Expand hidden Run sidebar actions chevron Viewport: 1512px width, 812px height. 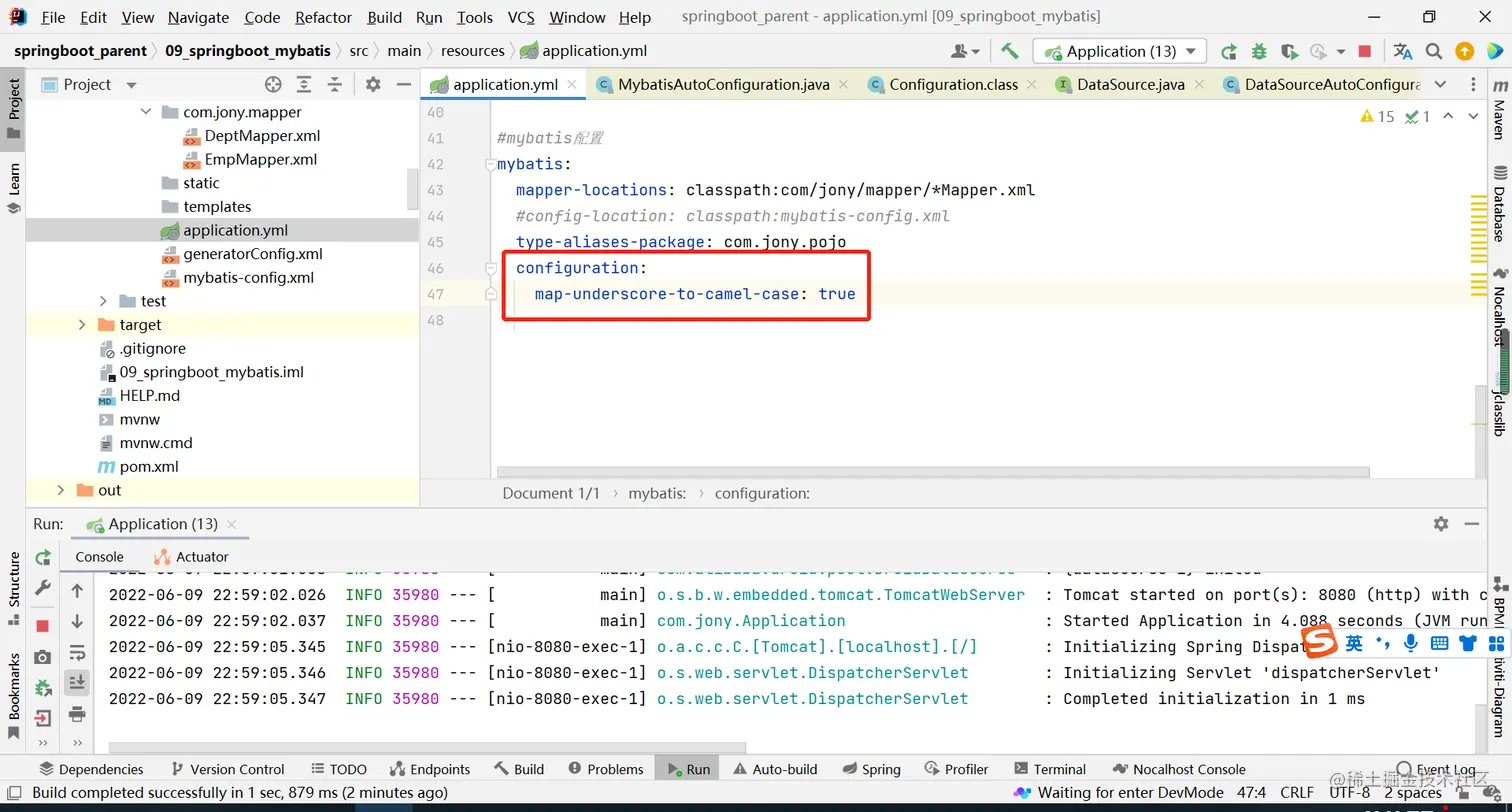[x=43, y=743]
